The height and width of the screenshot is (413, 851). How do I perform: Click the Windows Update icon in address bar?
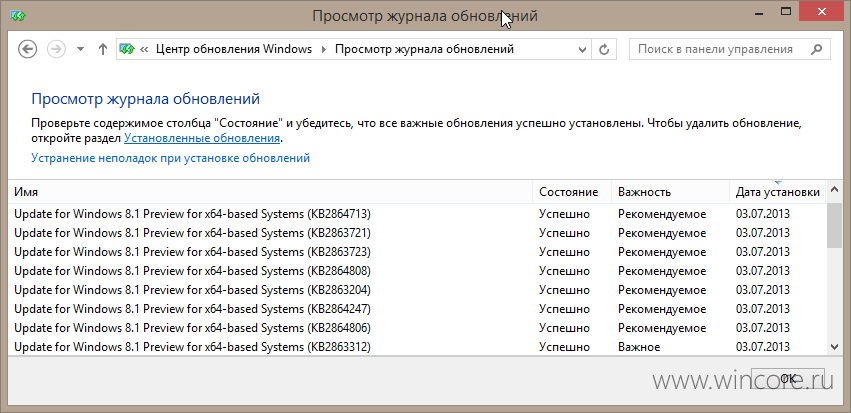[x=127, y=49]
